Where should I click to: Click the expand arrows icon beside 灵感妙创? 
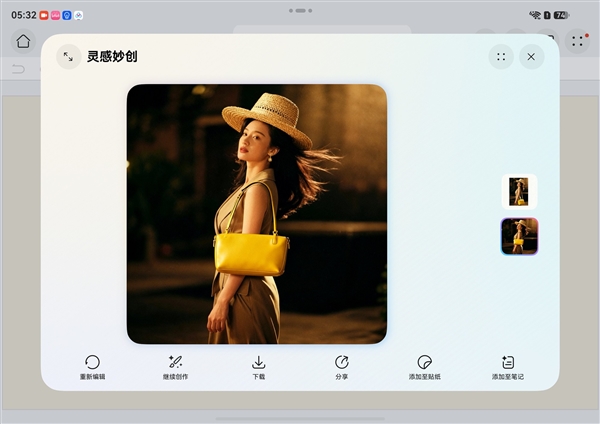click(68, 57)
